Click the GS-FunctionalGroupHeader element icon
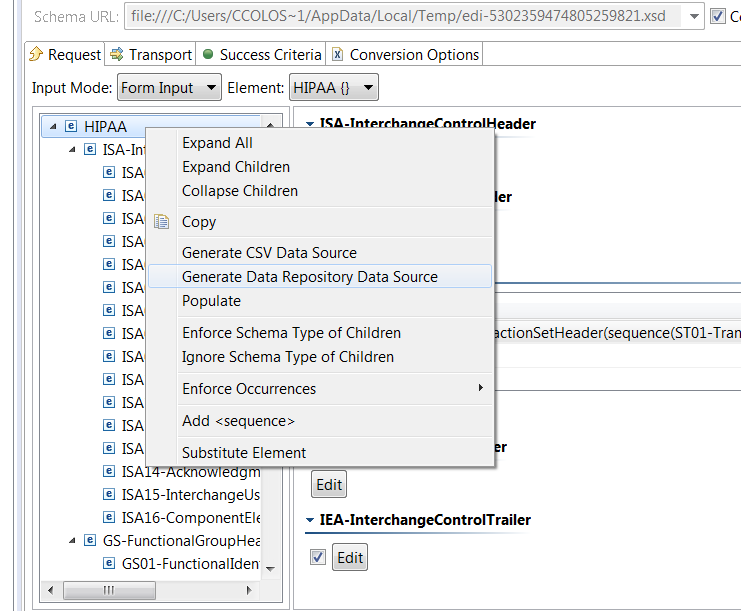 90,540
